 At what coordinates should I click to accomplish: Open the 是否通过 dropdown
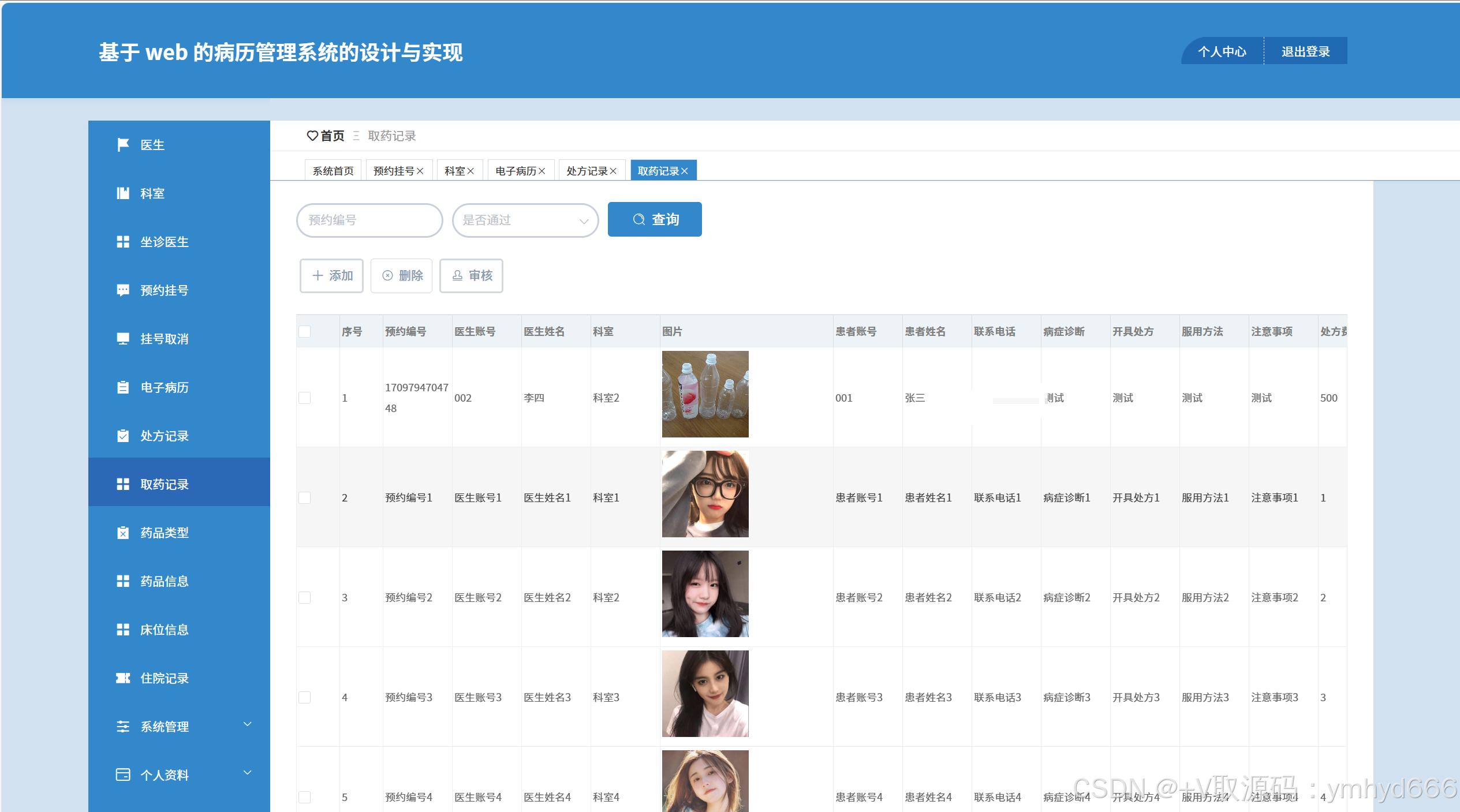click(525, 220)
